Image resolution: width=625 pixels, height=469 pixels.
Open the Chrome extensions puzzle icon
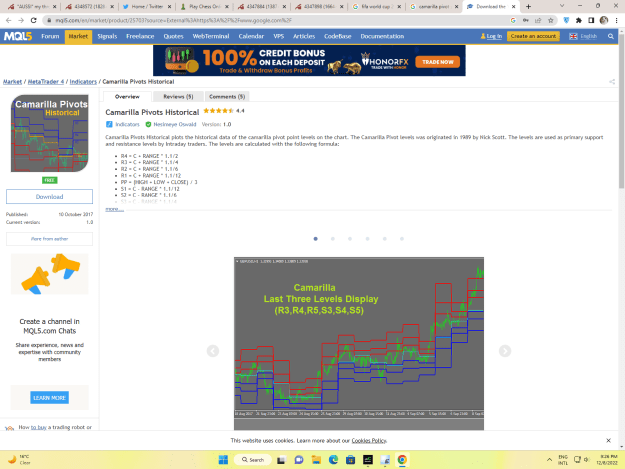579,20
